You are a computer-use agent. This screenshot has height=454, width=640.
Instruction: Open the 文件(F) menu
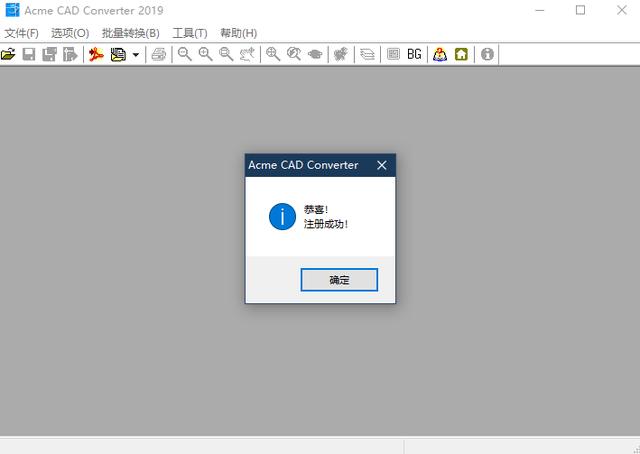(x=21, y=33)
